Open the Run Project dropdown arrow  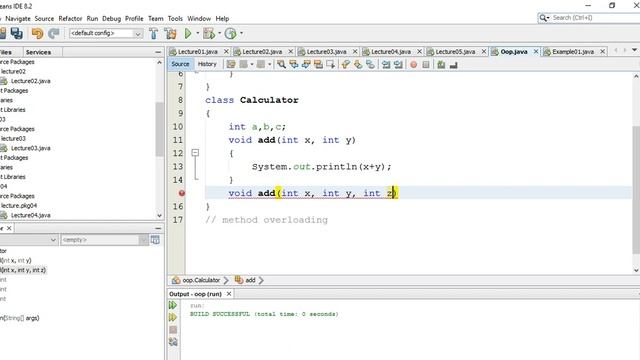(198, 33)
